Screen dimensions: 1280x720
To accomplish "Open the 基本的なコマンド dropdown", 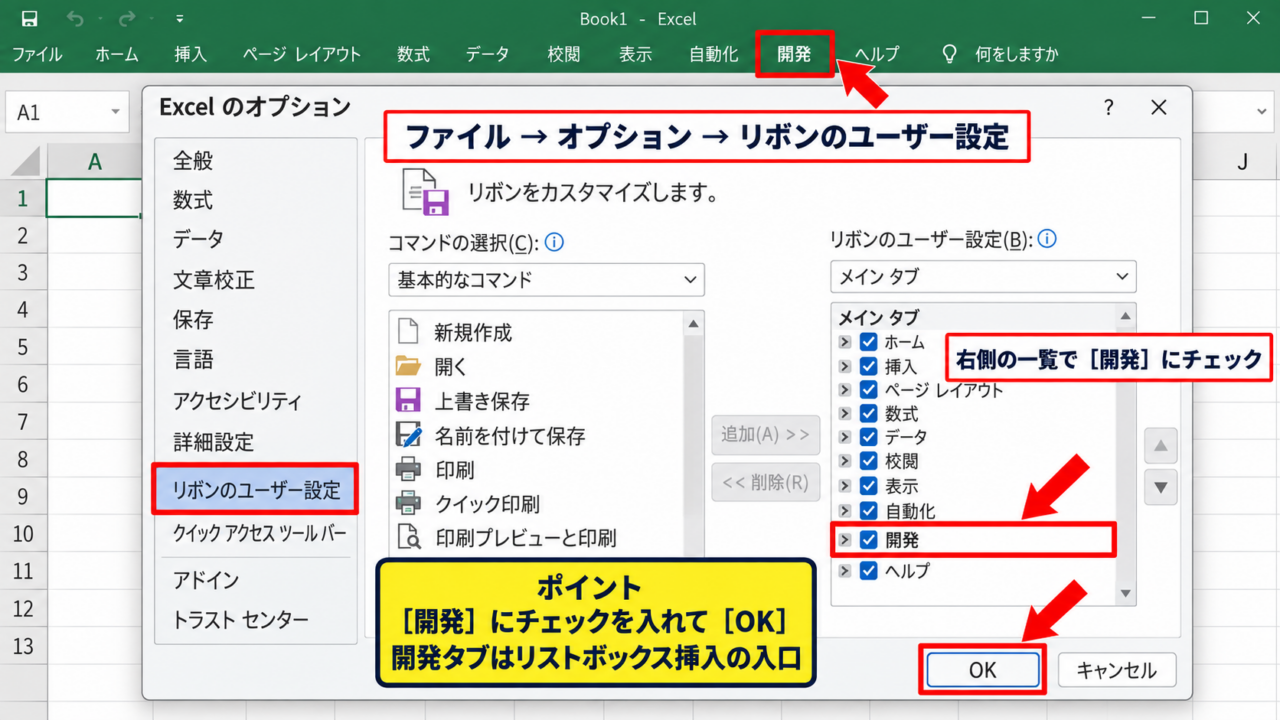I will [546, 280].
